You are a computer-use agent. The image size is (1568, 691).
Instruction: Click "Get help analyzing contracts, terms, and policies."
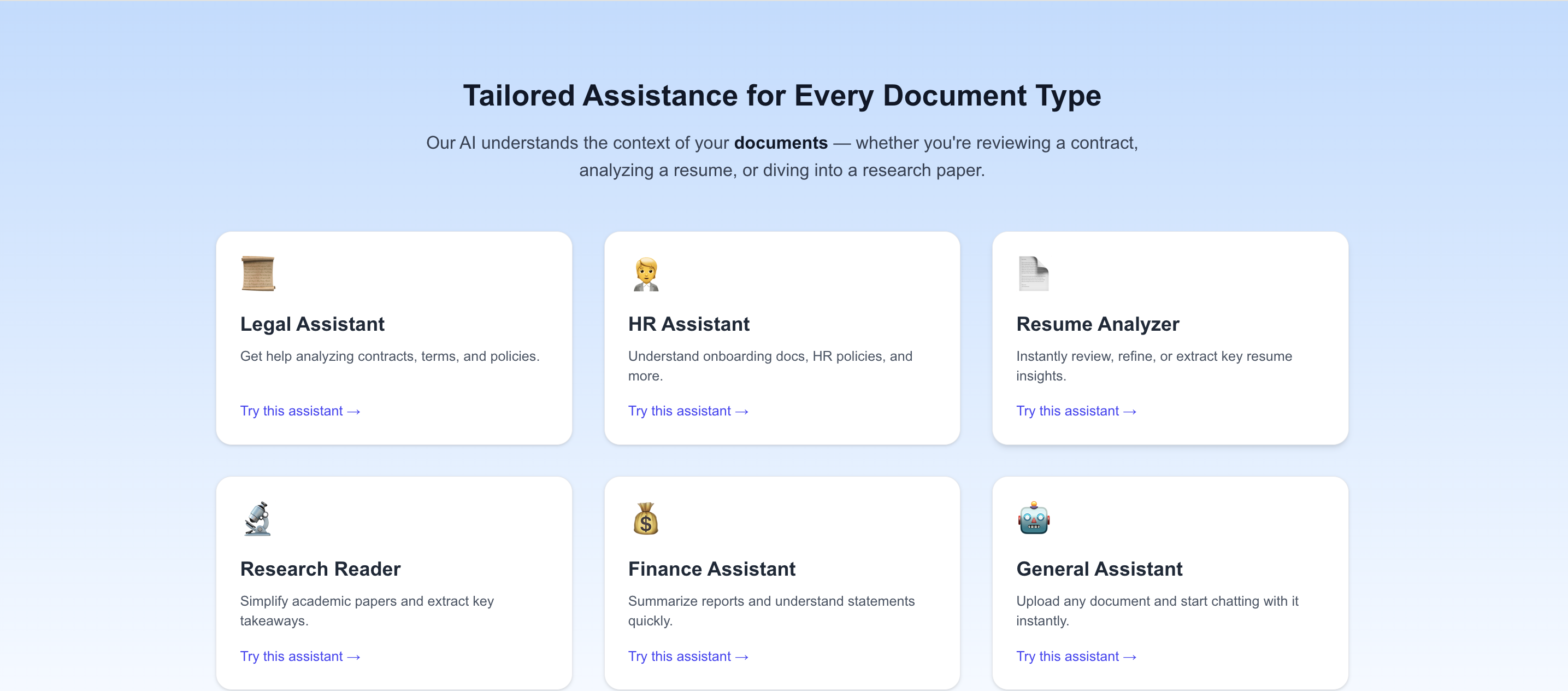390,356
